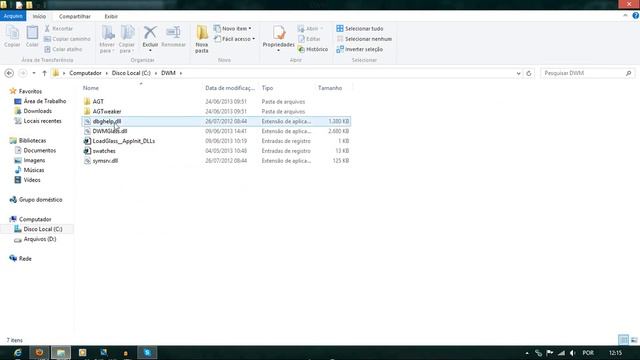Screen dimensions: 640x360
Task: Open Músicas library in the sidebar
Action: tap(33, 170)
